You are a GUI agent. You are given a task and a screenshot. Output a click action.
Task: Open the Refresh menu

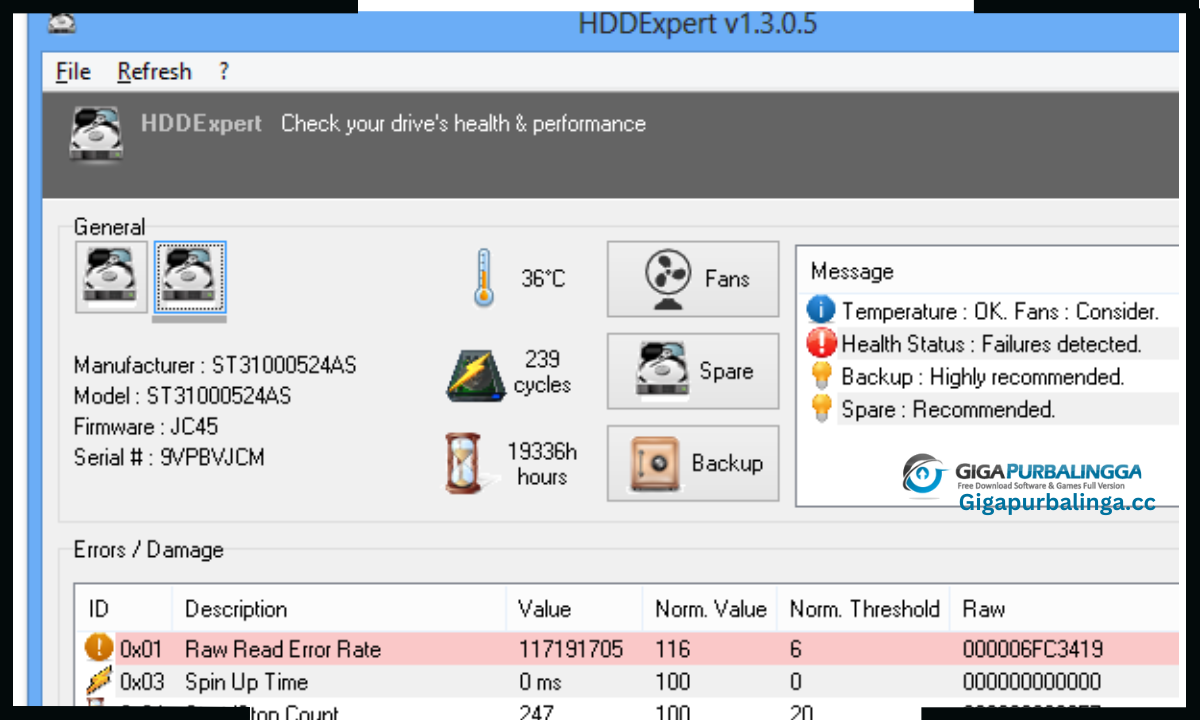[x=154, y=72]
